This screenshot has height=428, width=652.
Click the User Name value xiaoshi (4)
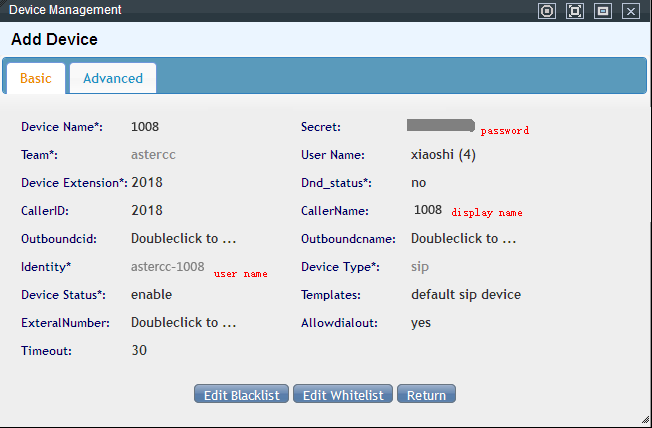[x=443, y=155]
